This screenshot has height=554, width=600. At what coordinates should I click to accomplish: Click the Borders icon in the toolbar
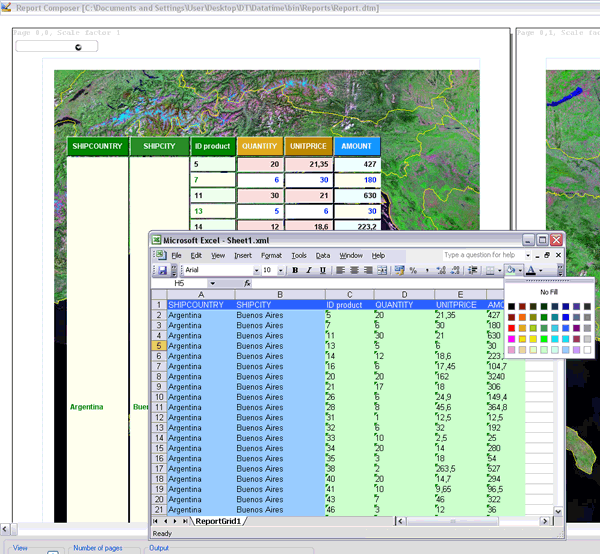[x=490, y=270]
